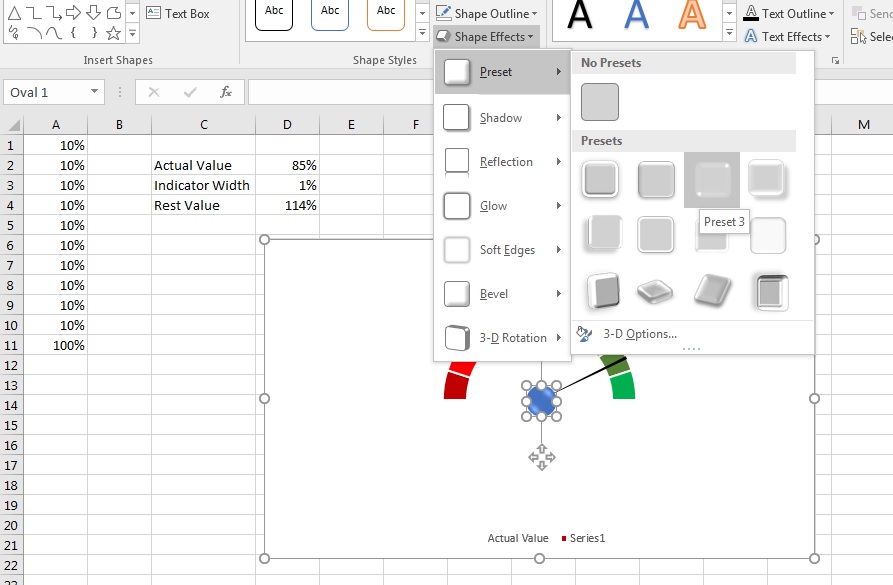
Task: Select the Preset 3 shape effect
Action: pos(712,180)
